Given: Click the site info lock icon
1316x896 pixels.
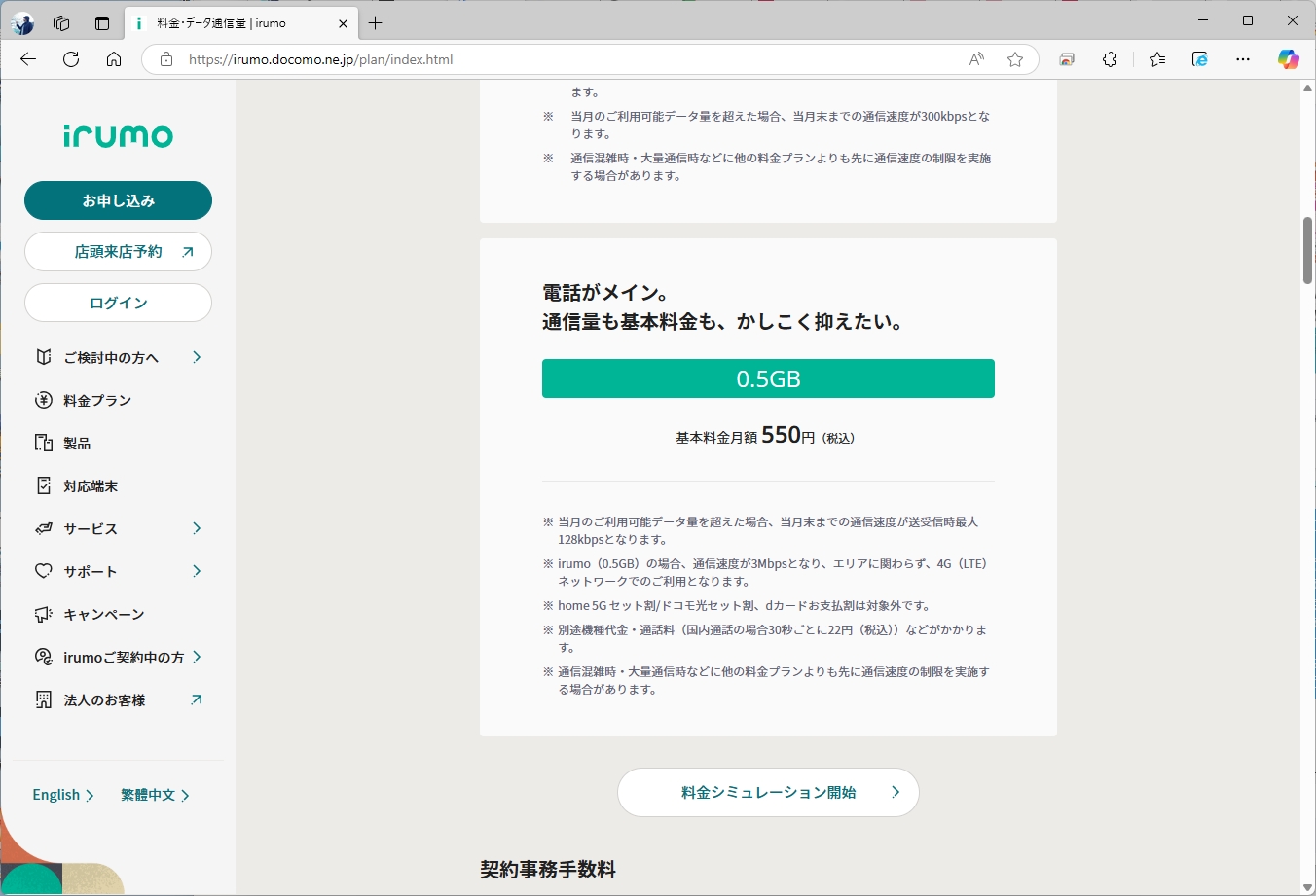Looking at the screenshot, I should (x=166, y=59).
